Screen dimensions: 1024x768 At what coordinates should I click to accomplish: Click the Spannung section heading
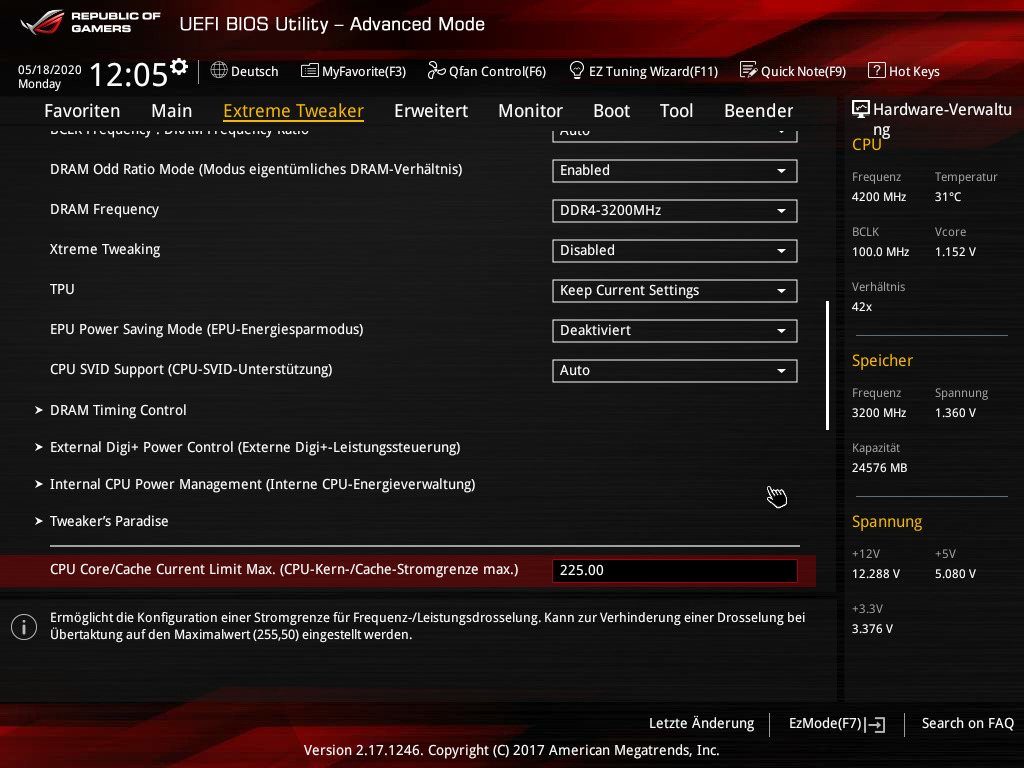887,522
